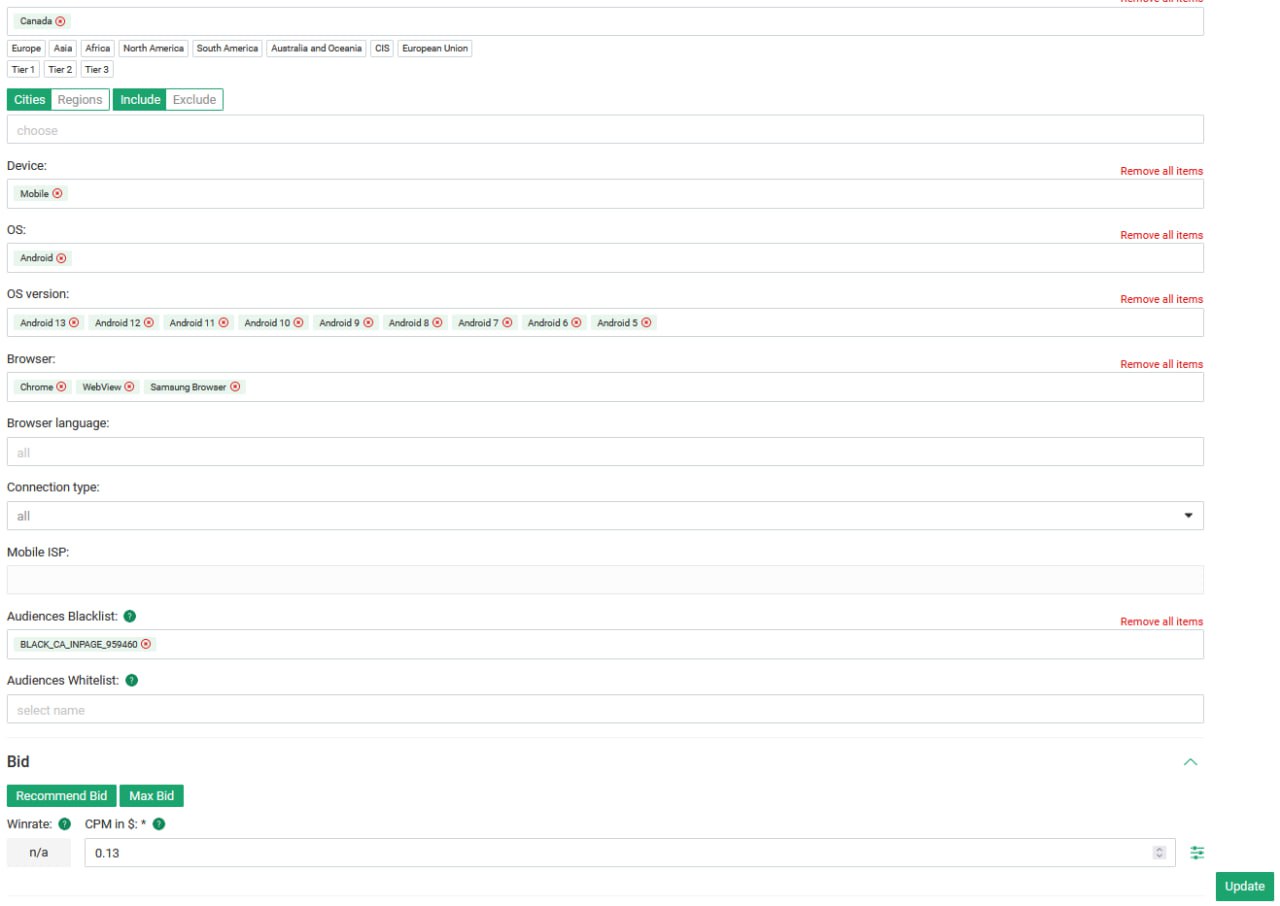Add Asia region preset

coord(63,48)
